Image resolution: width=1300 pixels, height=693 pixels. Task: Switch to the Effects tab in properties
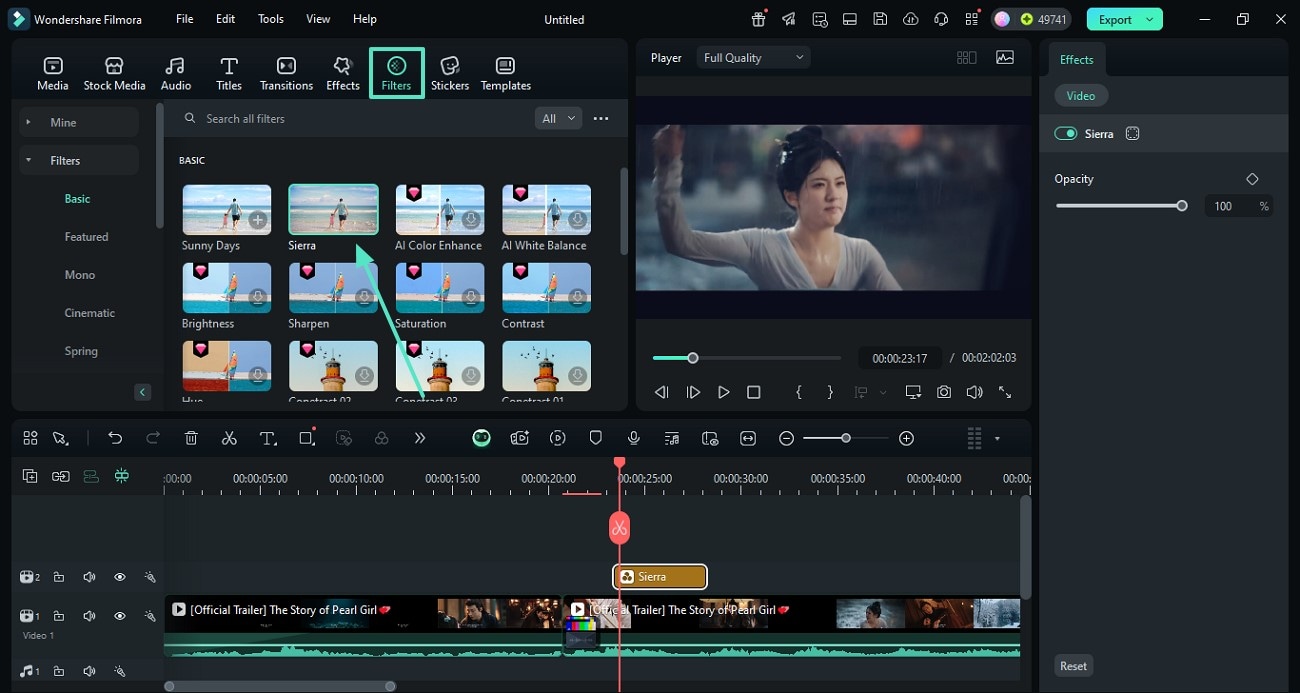(x=1077, y=59)
